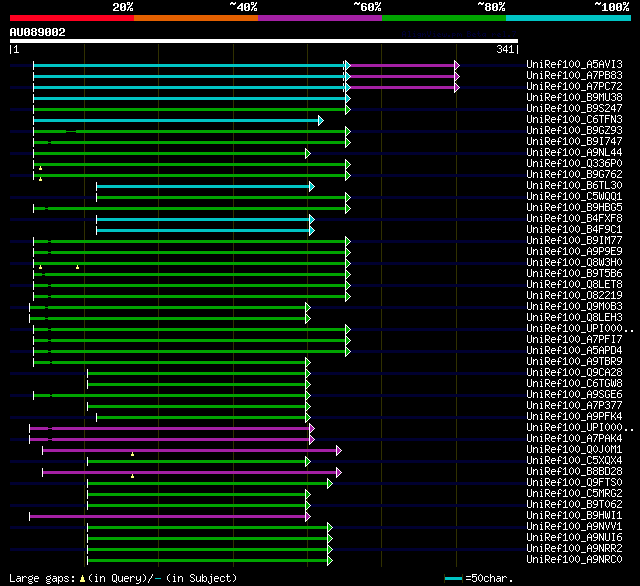The width and height of the screenshot is (640, 586).
Task: Select UniRef100_C5XQX4 label
Action: [574, 461]
